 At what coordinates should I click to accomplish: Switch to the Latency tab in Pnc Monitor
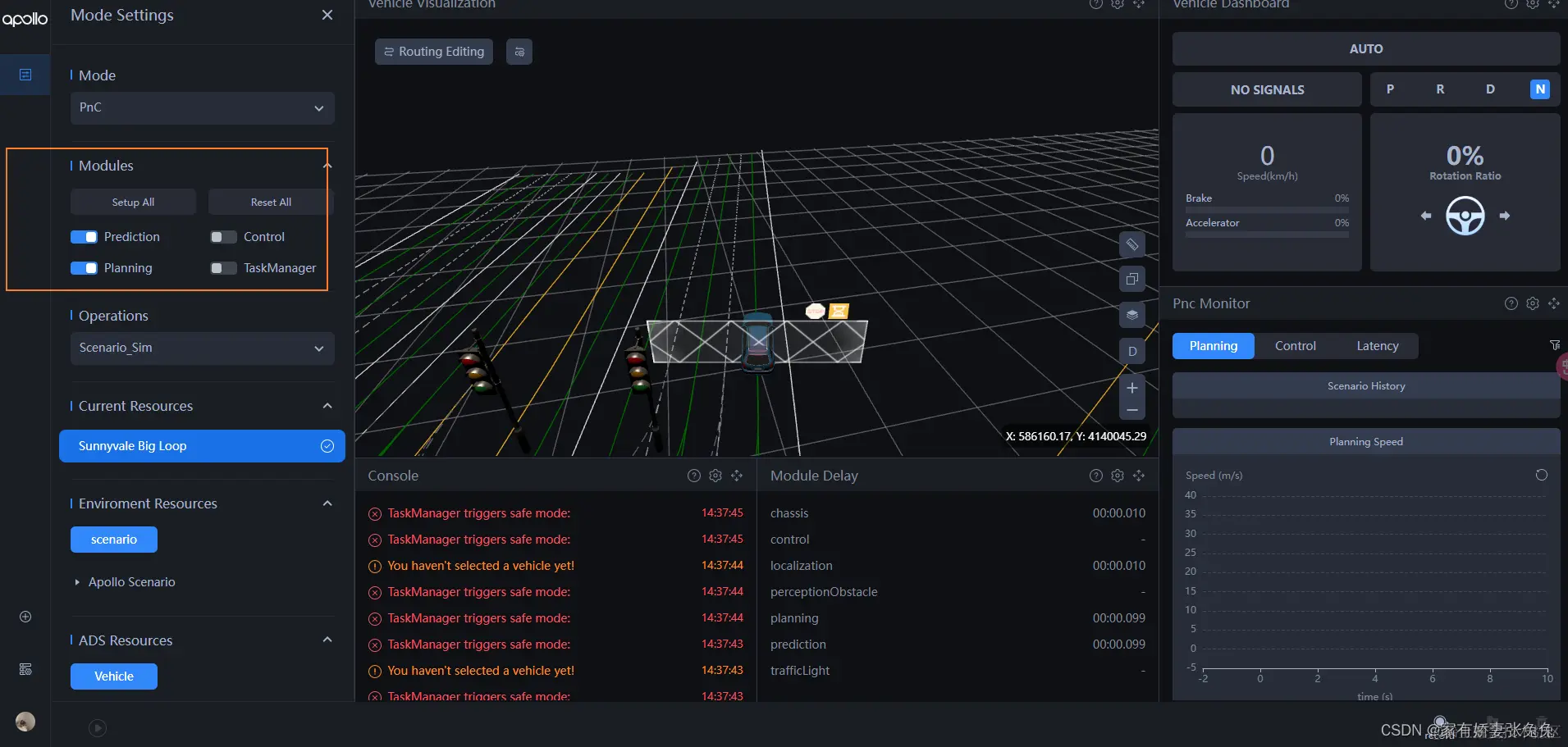click(1378, 346)
